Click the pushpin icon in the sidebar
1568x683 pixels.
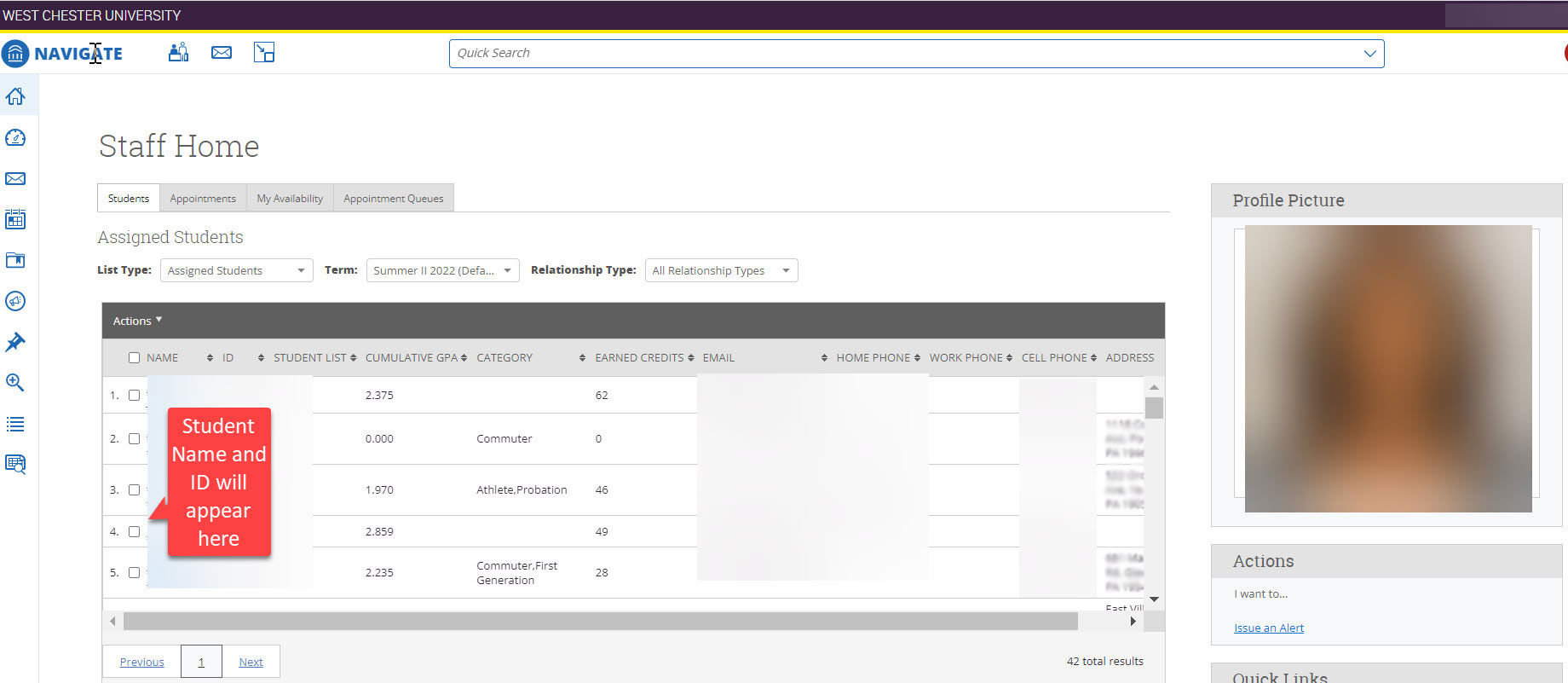pos(15,342)
